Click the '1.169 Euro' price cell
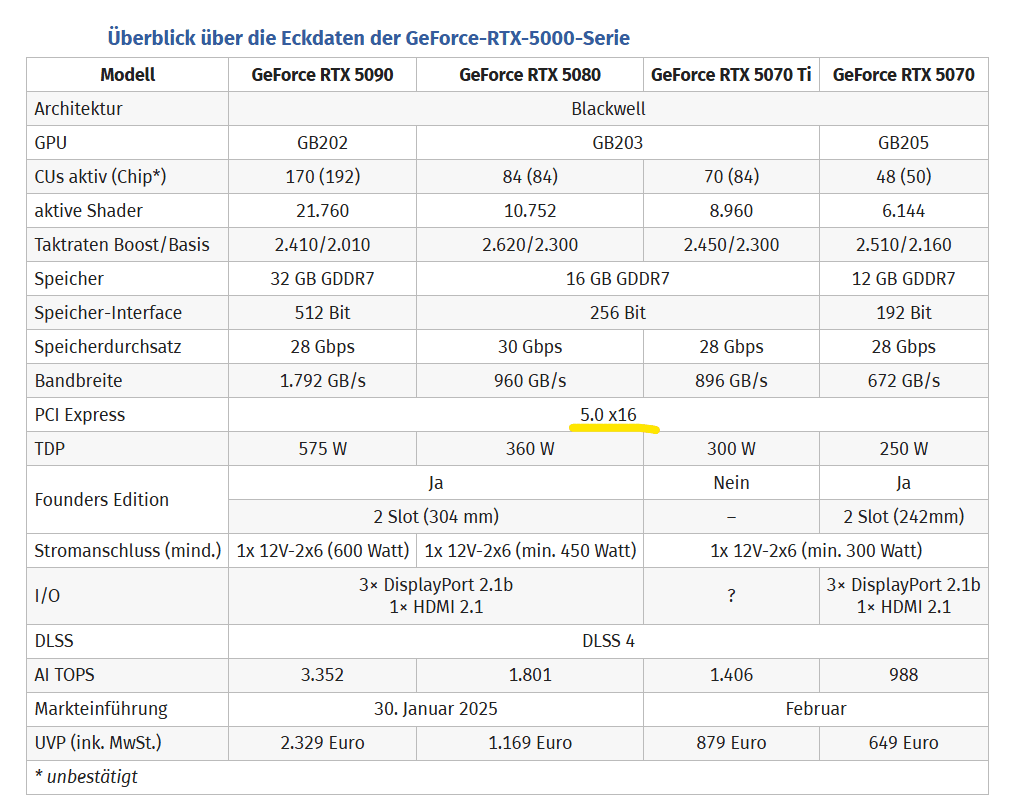The width and height of the screenshot is (1034, 811). pos(530,743)
